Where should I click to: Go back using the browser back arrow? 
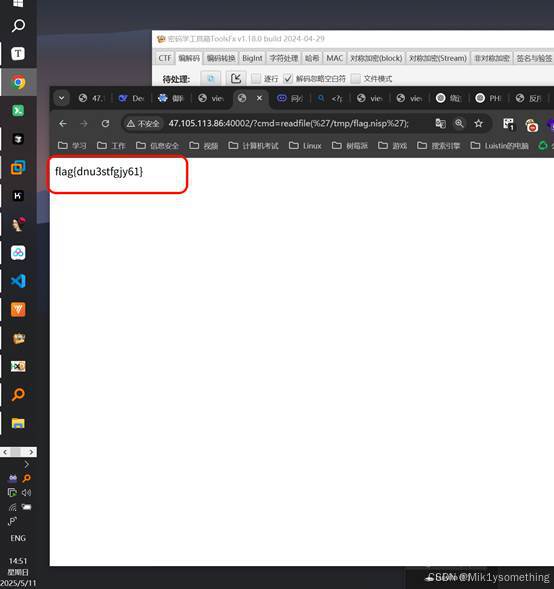pos(63,123)
